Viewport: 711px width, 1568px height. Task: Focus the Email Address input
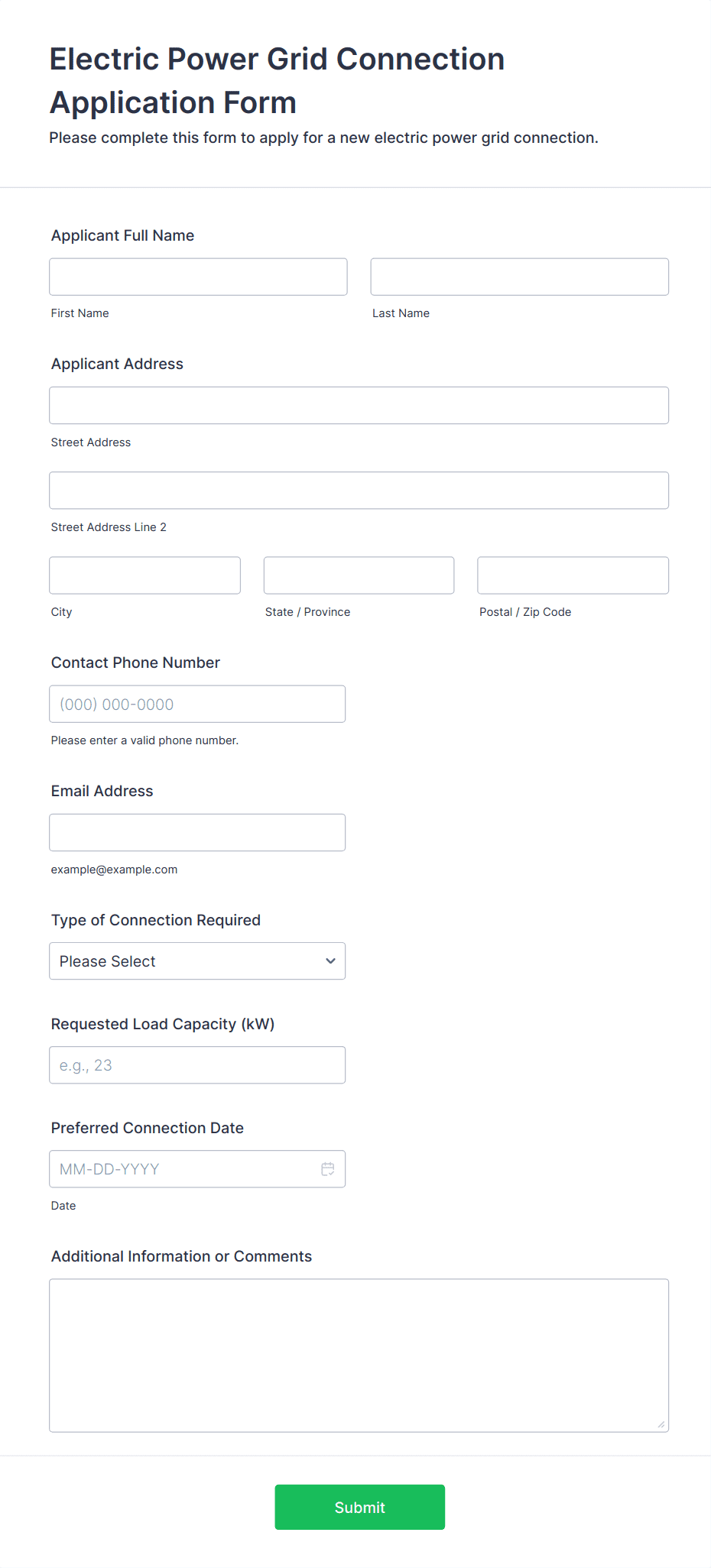pyautogui.click(x=196, y=832)
